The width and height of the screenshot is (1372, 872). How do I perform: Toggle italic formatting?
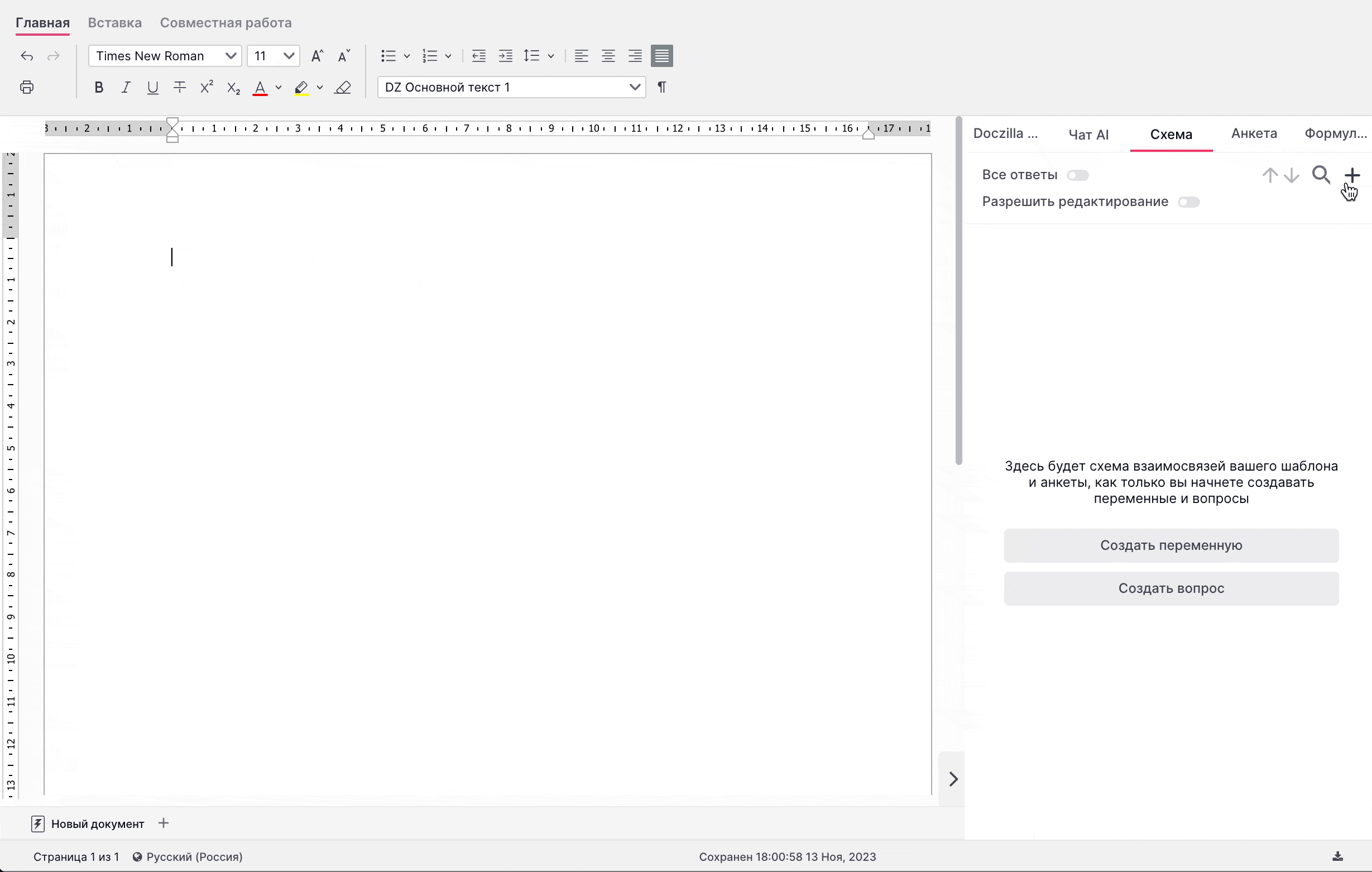[126, 87]
